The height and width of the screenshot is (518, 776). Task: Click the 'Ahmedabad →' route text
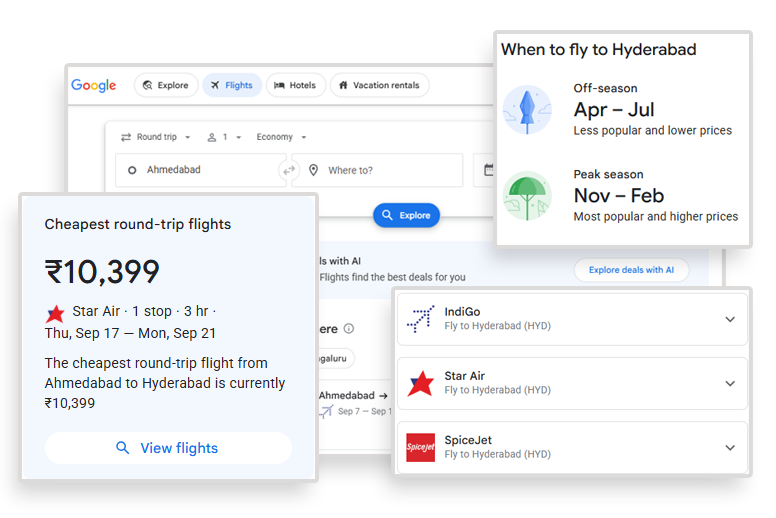(x=353, y=395)
